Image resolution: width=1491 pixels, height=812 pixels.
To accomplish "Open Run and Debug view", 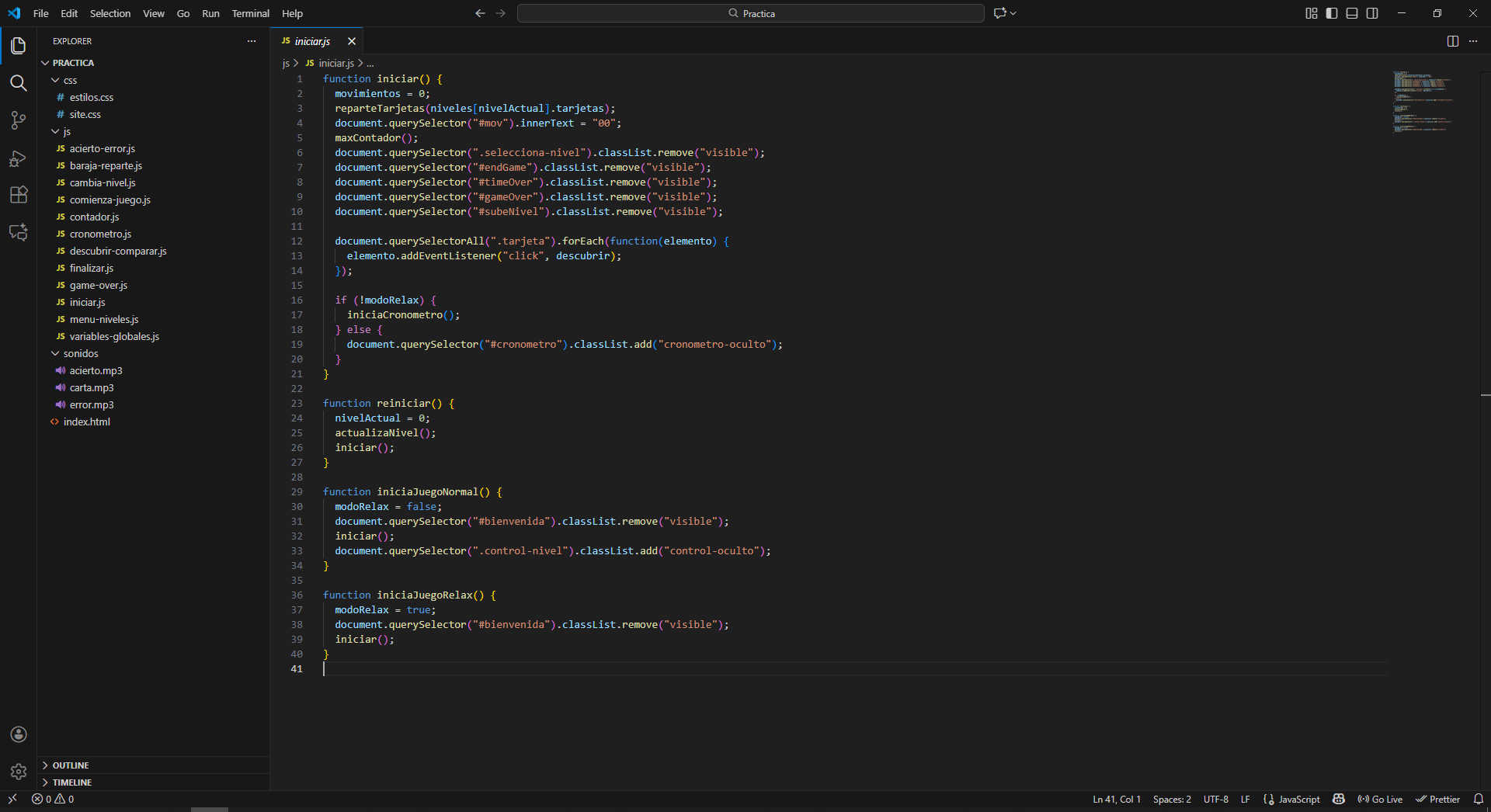I will 18,158.
